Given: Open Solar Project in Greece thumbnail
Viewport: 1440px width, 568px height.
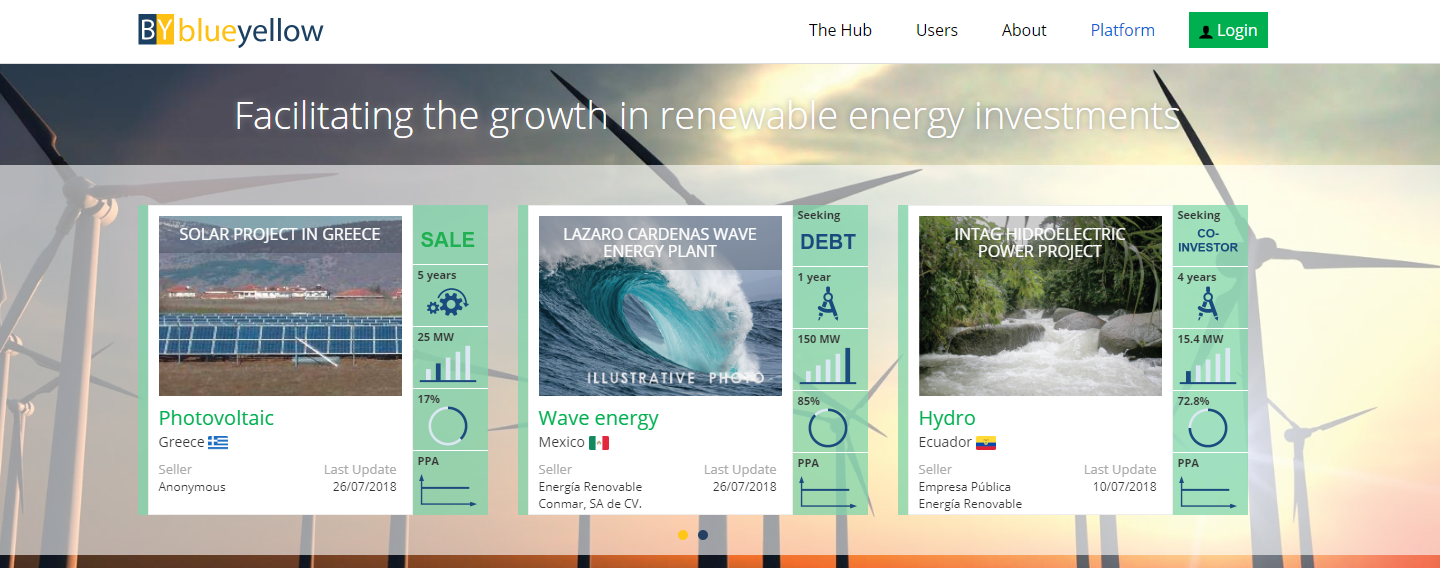Looking at the screenshot, I should tap(280, 306).
